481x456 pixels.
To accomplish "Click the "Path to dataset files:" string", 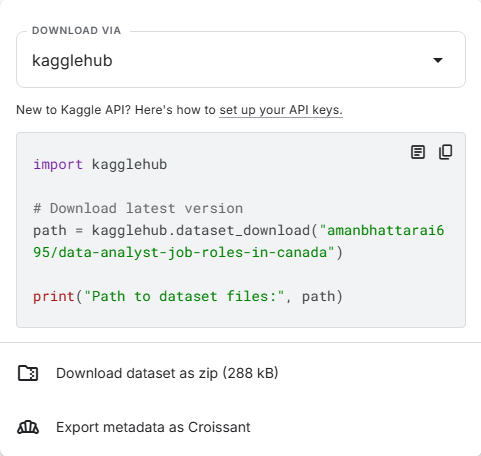I will [184, 297].
